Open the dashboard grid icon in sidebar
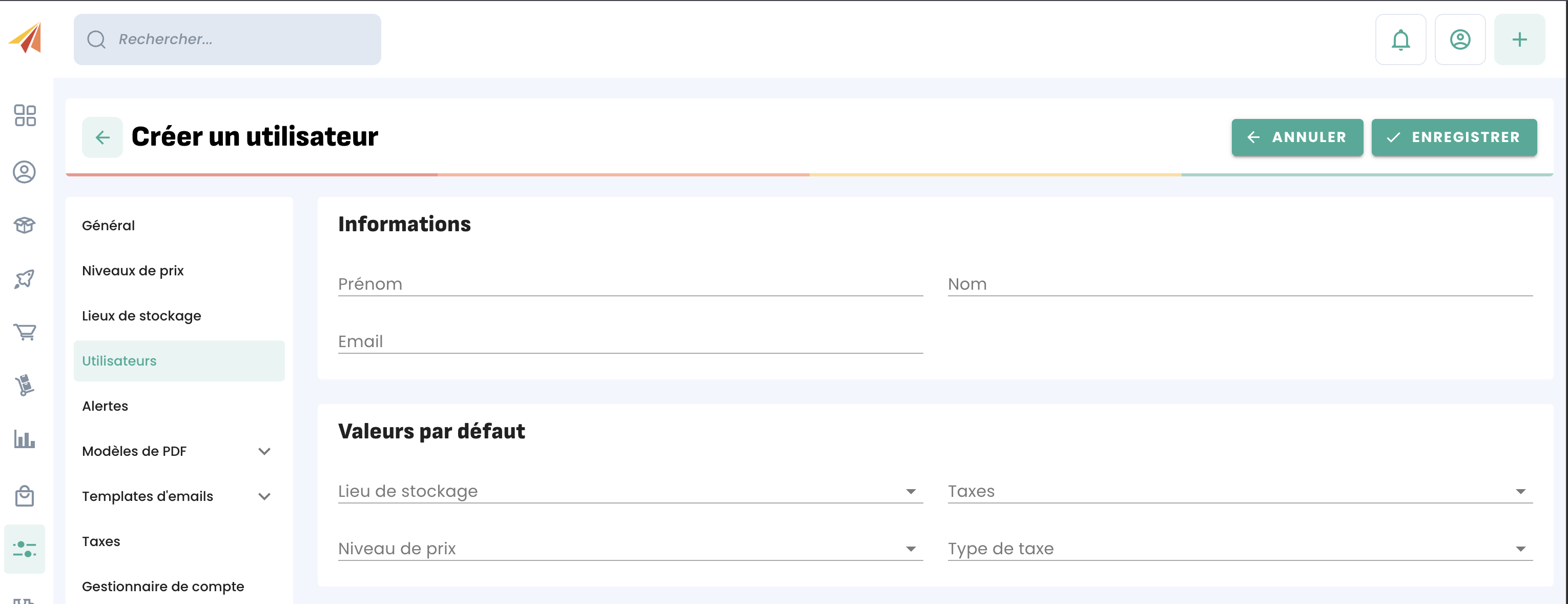 click(x=25, y=116)
